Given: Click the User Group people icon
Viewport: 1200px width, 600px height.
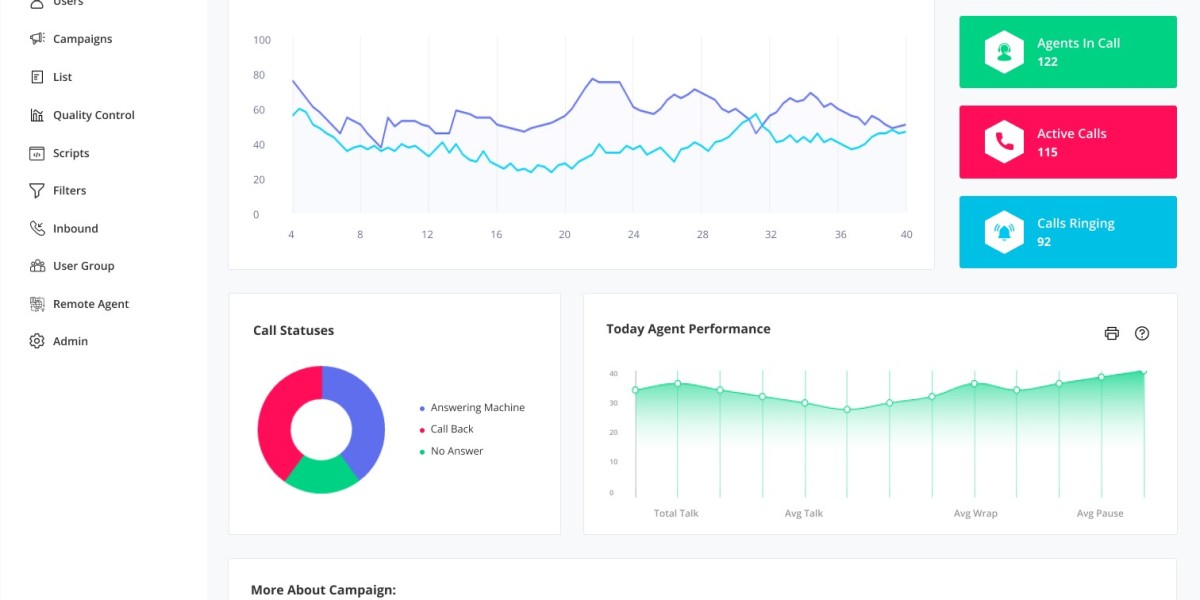Looking at the screenshot, I should point(37,266).
